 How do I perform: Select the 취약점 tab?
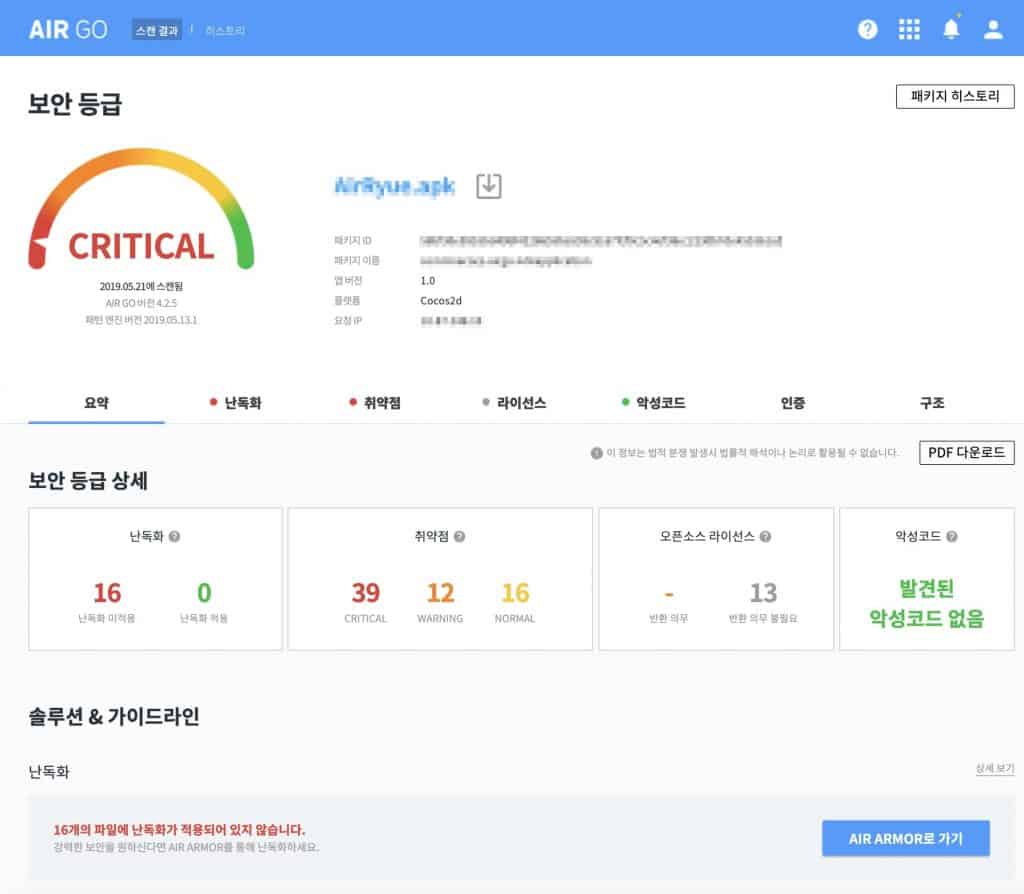[375, 403]
